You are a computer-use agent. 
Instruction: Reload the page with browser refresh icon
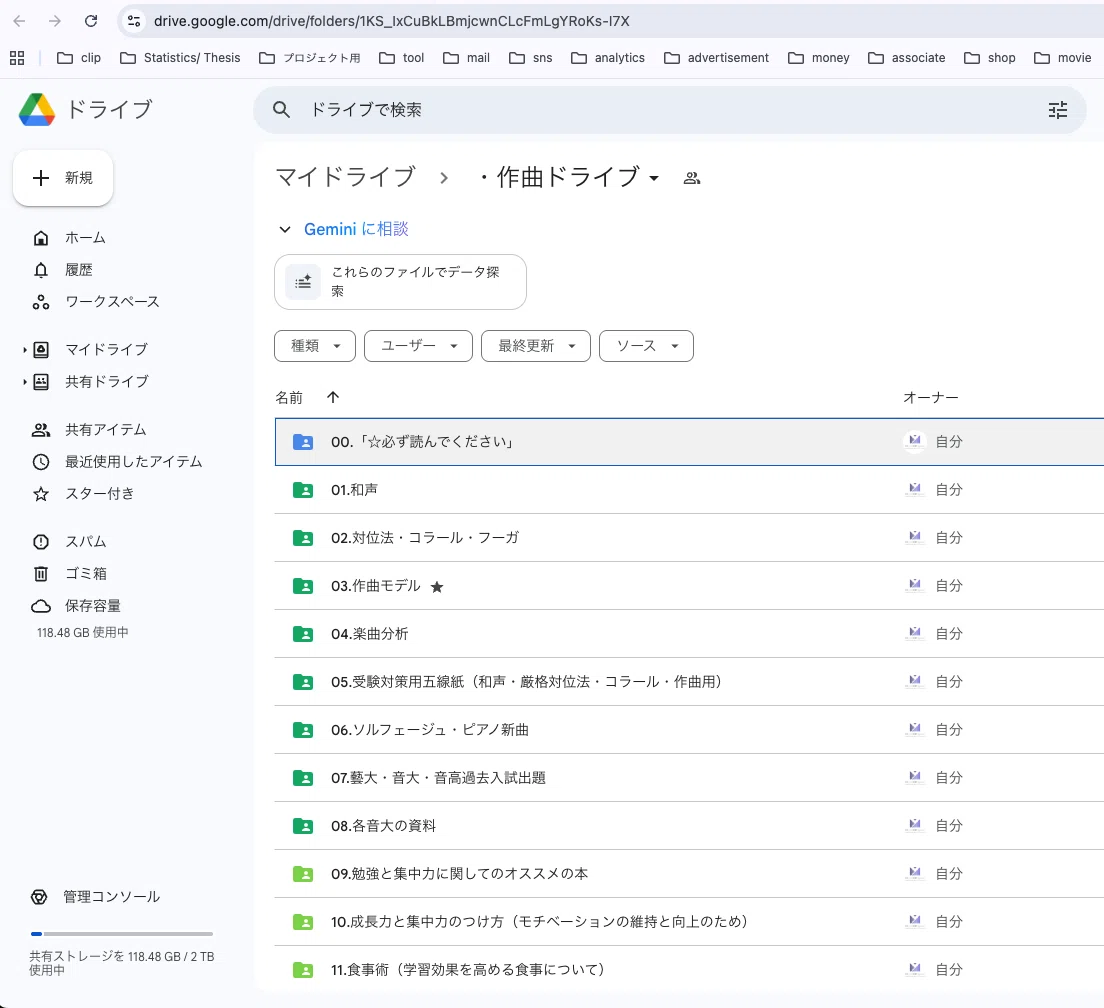(91, 21)
